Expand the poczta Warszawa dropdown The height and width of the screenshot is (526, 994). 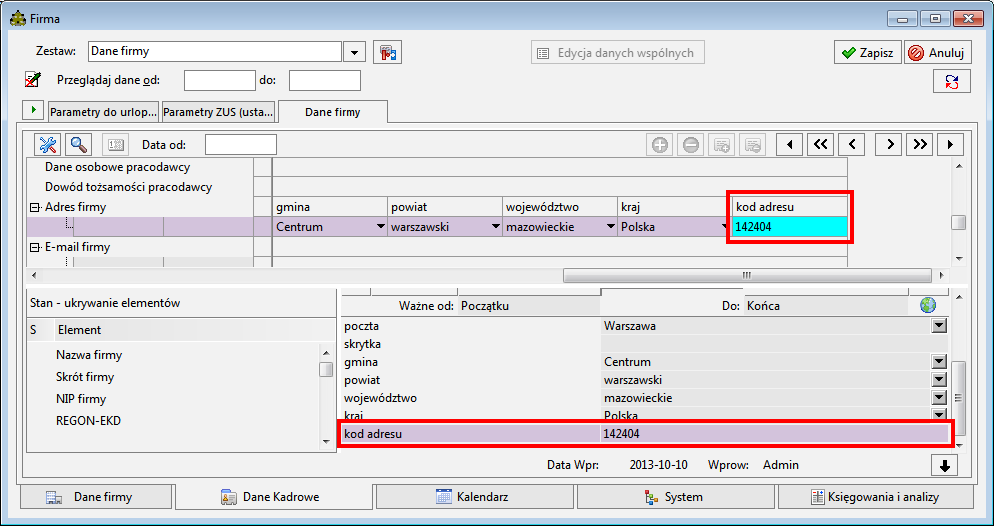pyautogui.click(x=939, y=326)
